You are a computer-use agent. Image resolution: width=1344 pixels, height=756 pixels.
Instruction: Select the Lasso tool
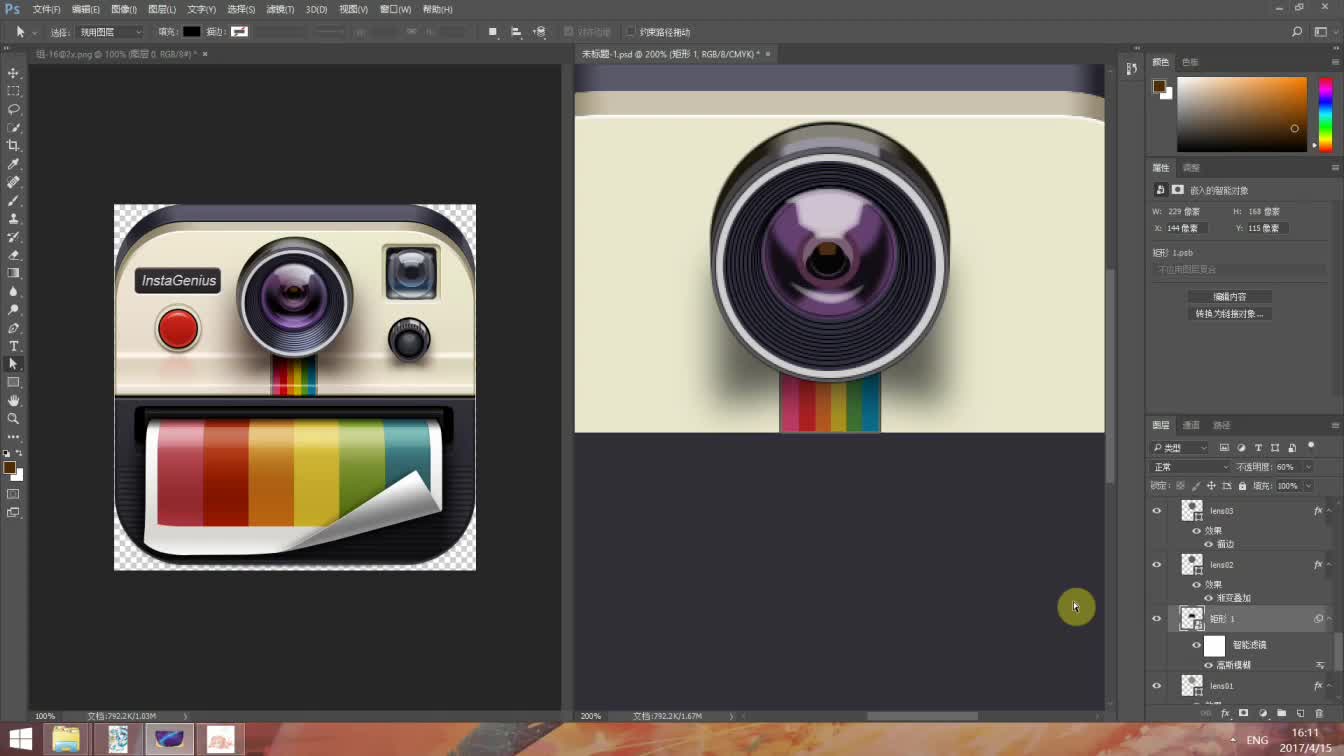coord(13,109)
